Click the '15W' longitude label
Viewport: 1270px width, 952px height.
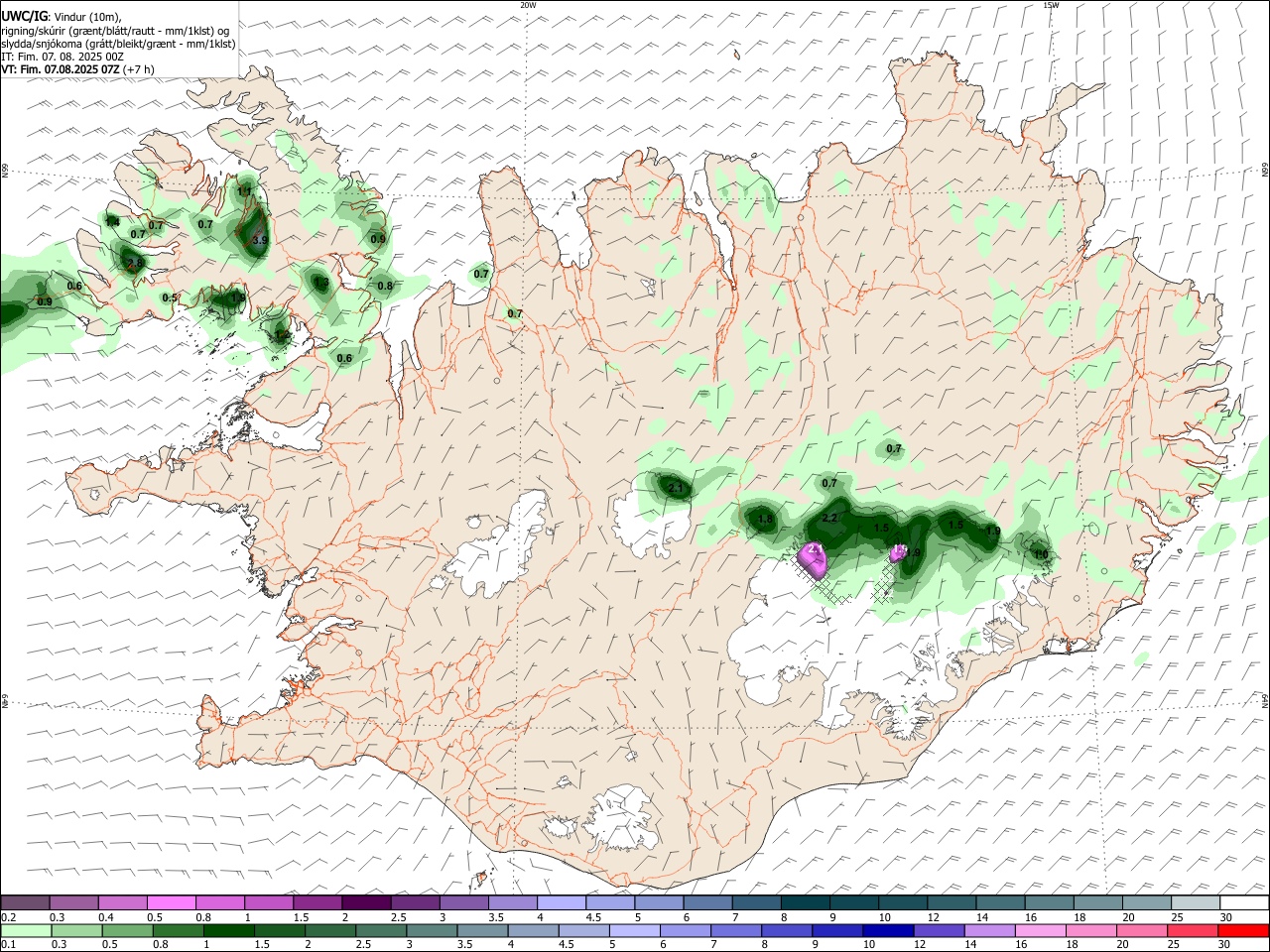(1051, 5)
